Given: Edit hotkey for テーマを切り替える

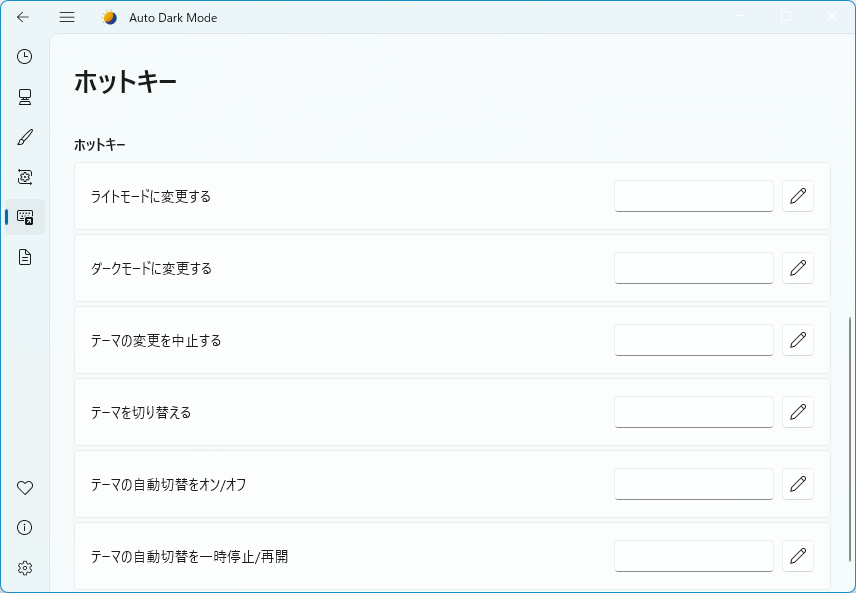Looking at the screenshot, I should (797, 412).
